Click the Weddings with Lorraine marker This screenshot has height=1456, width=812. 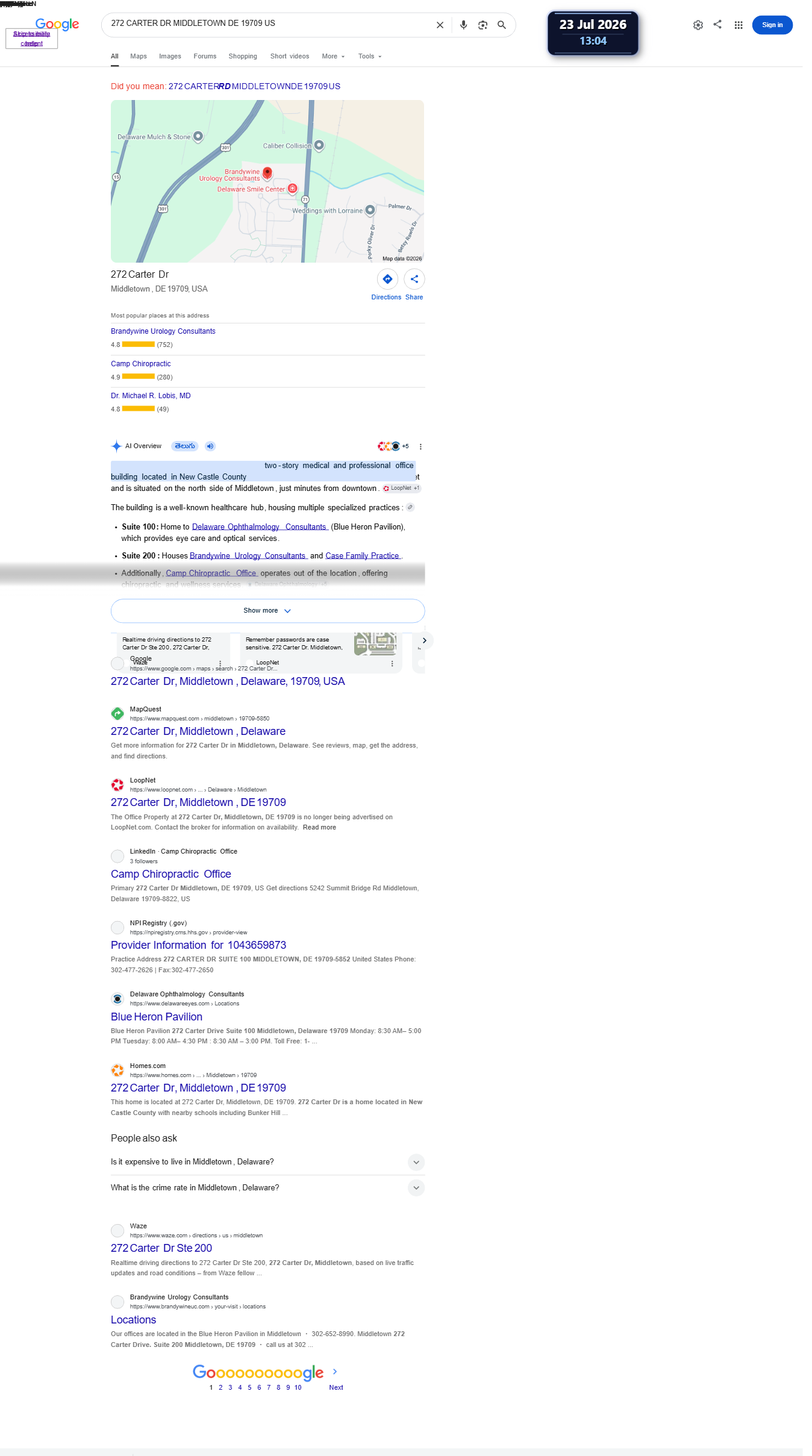click(370, 210)
